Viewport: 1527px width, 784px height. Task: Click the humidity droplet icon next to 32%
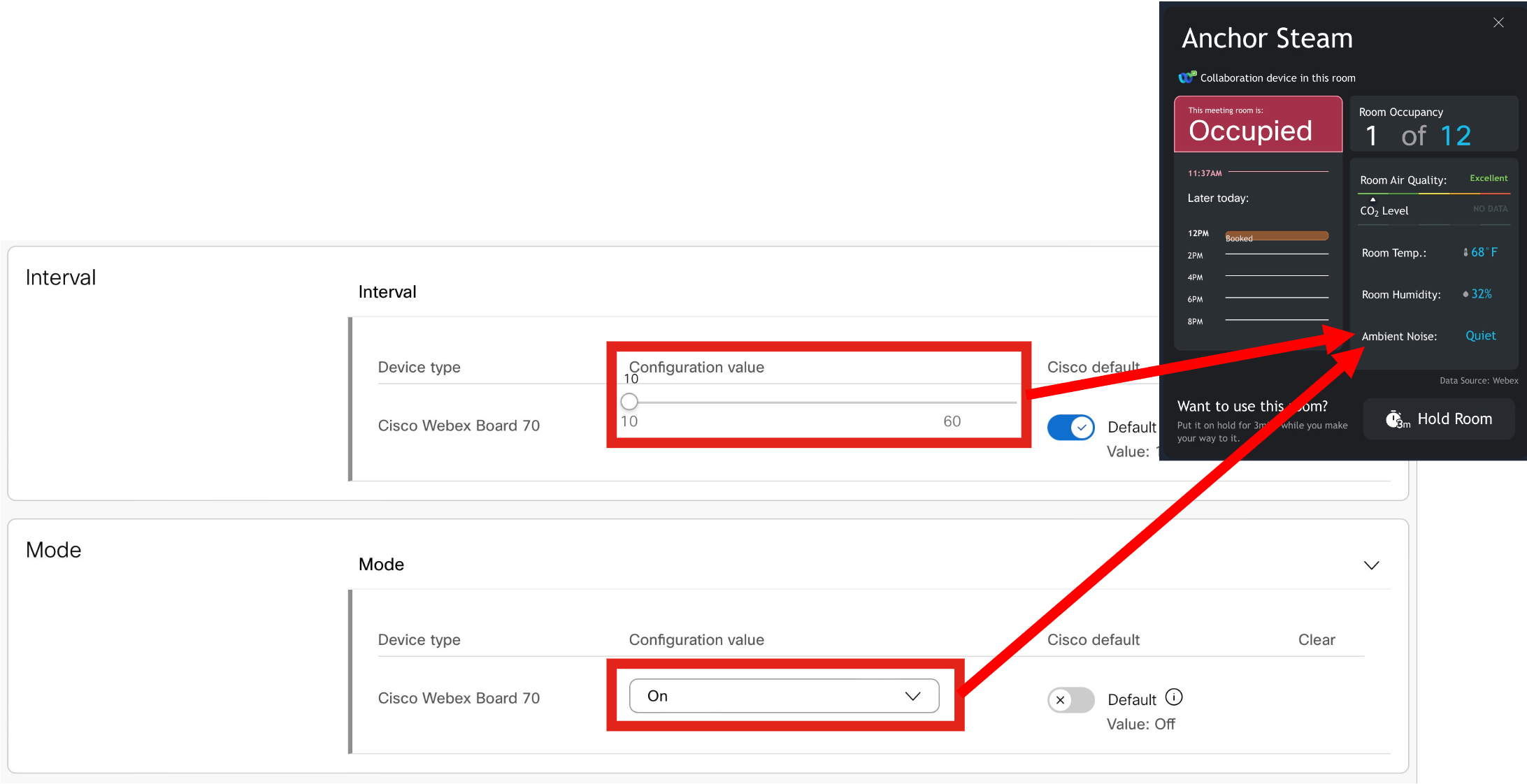point(1465,294)
